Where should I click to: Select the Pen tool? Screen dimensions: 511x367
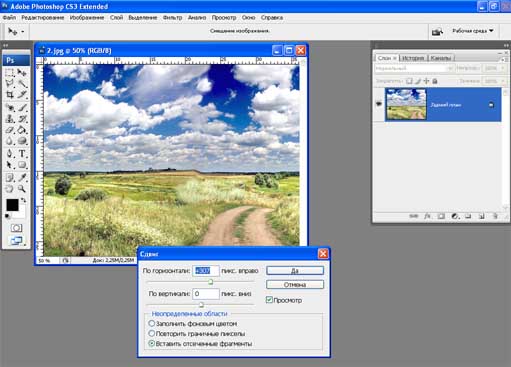(10, 154)
